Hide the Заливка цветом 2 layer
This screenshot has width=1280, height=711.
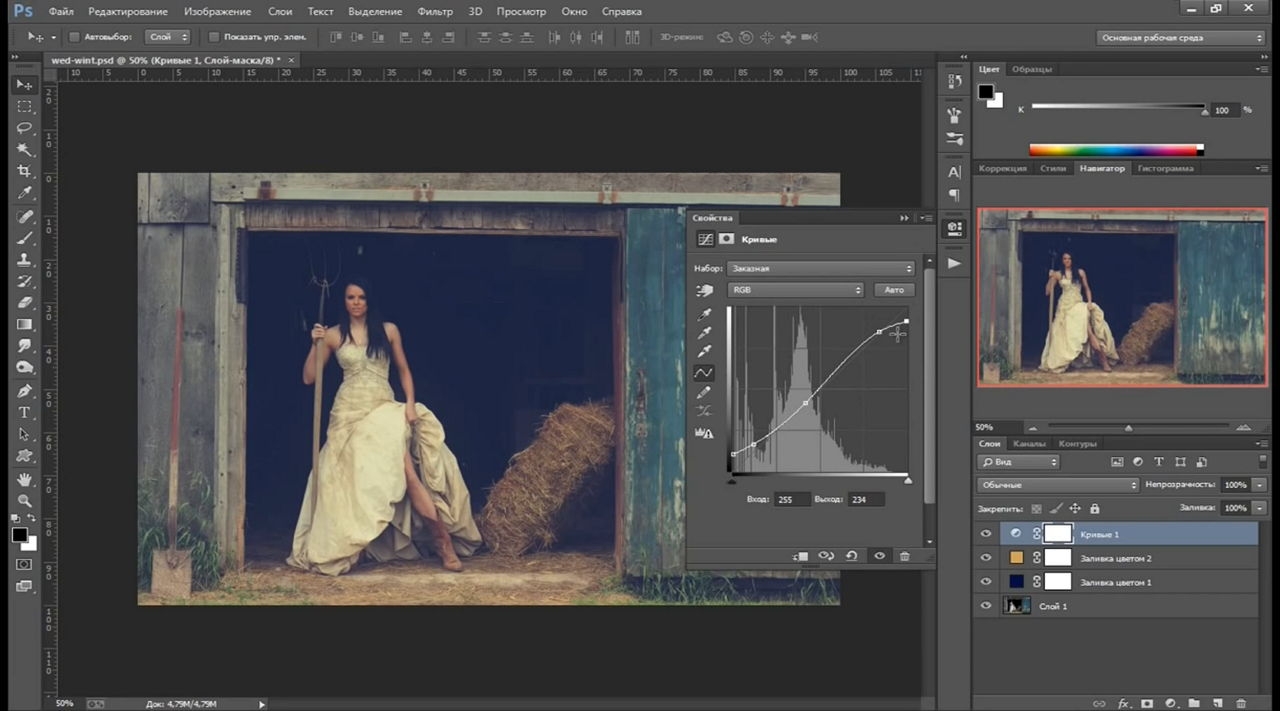[x=987, y=558]
